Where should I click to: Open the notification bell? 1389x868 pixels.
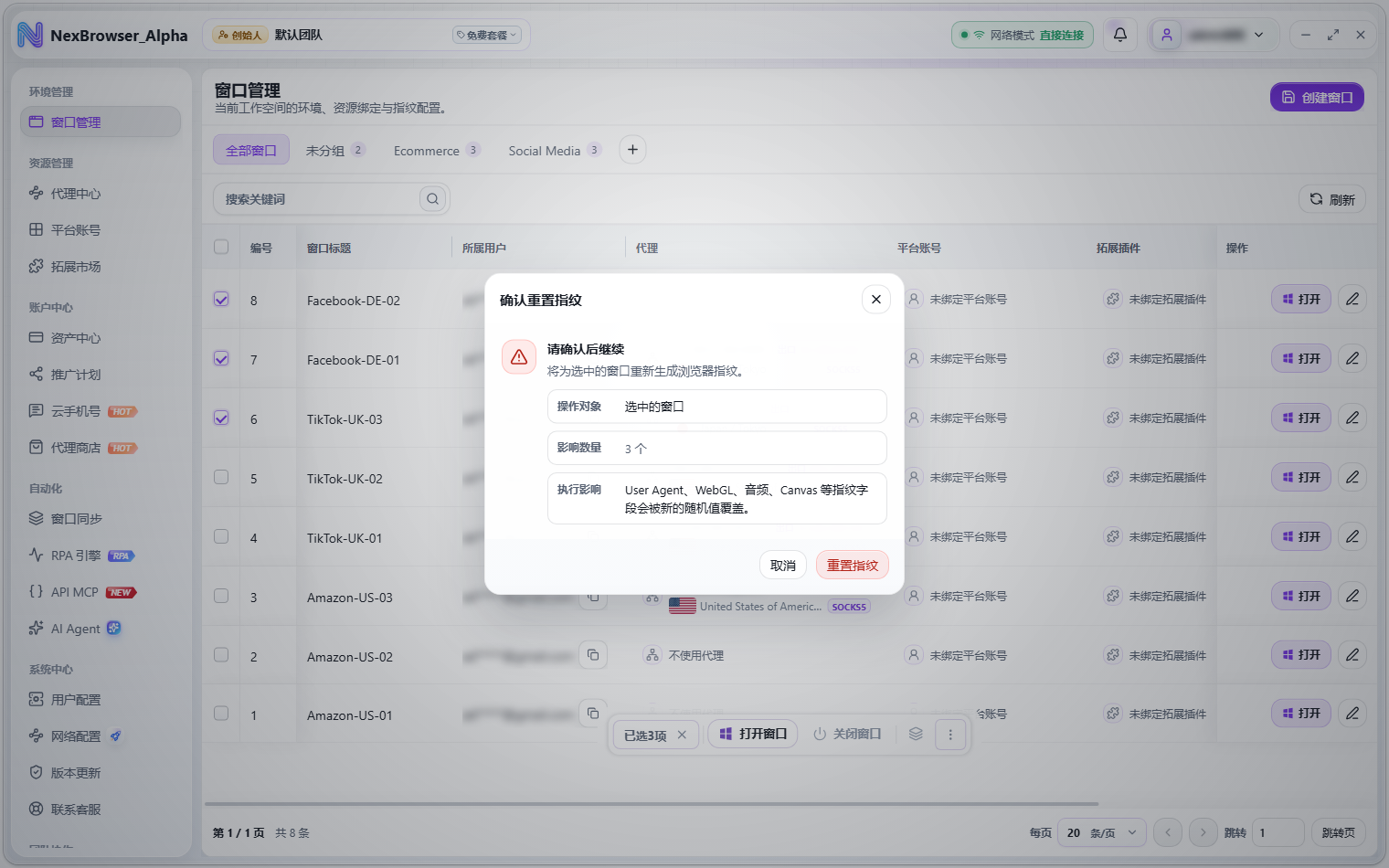pyautogui.click(x=1120, y=35)
